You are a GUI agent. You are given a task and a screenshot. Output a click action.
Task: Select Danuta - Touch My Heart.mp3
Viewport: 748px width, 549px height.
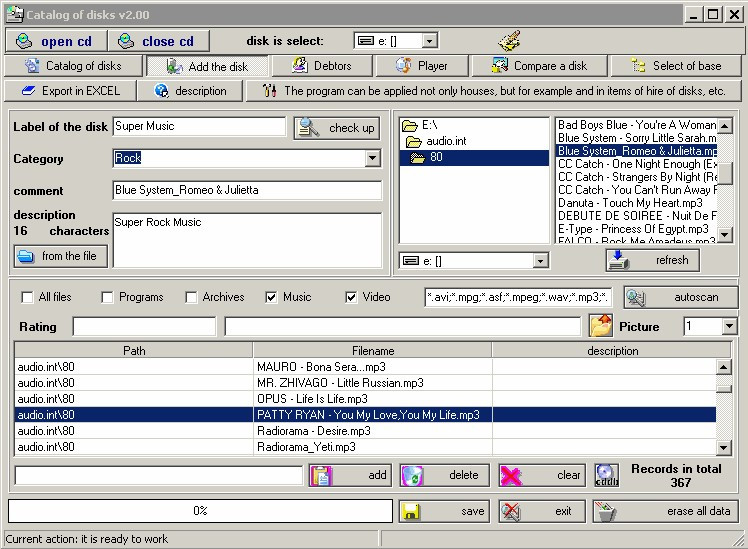(x=636, y=203)
